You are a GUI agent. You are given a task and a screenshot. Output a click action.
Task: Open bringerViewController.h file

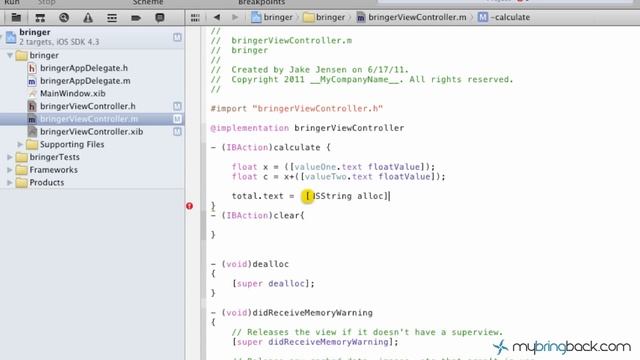(88, 106)
